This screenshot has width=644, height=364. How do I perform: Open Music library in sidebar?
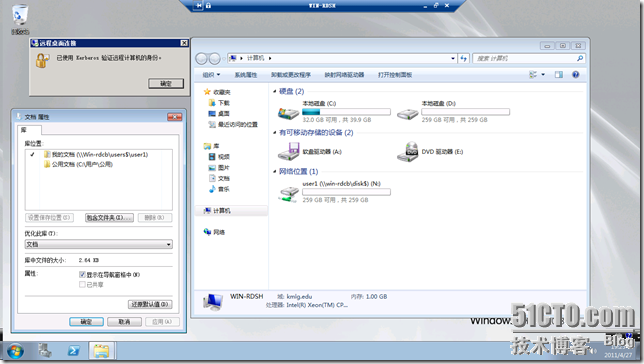219,189
